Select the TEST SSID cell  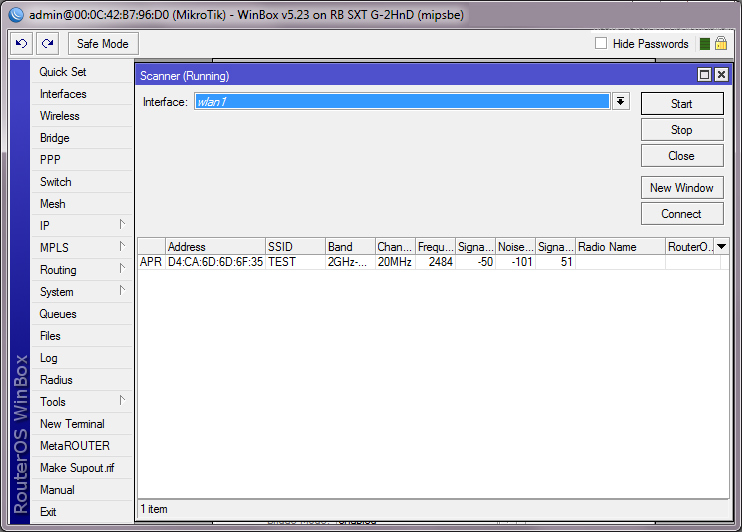point(295,262)
